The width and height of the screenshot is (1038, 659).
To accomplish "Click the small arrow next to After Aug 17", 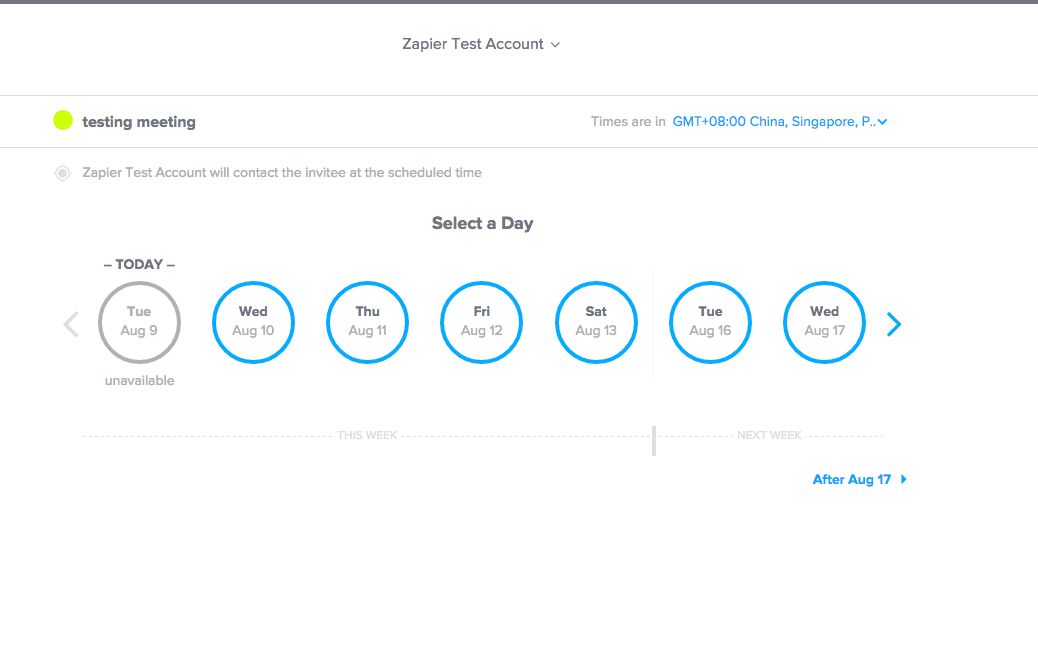I will click(x=904, y=479).
